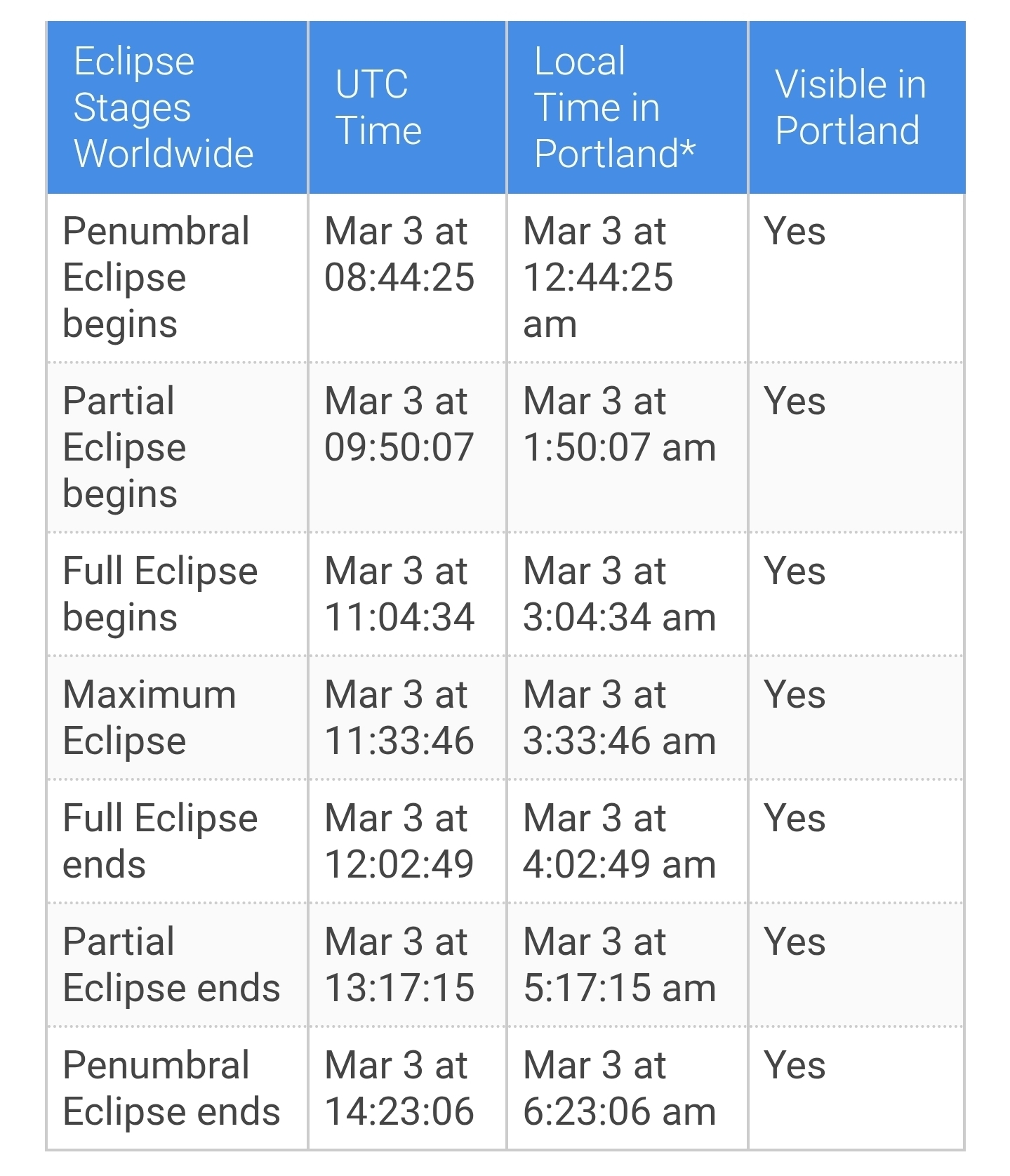
Task: Select the "Penumbral Eclipse ends" row label
Action: point(171,1088)
